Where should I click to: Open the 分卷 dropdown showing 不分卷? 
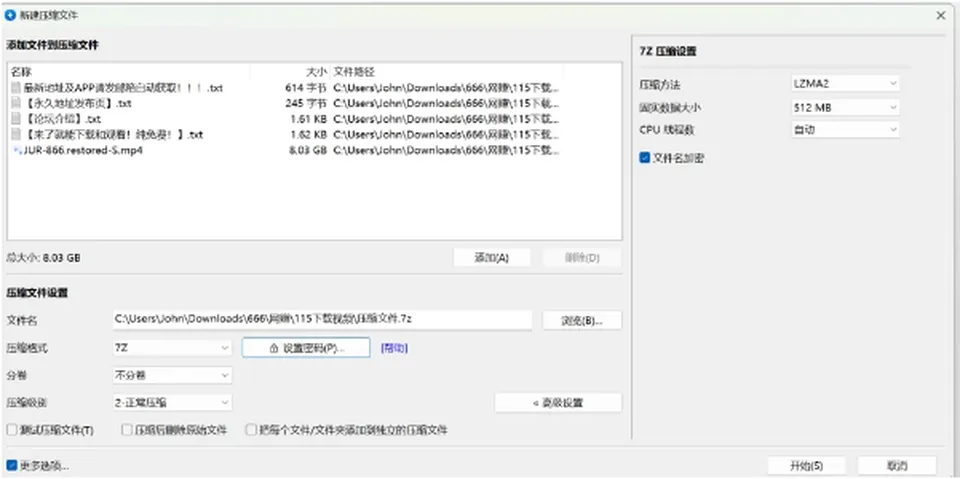(x=172, y=375)
